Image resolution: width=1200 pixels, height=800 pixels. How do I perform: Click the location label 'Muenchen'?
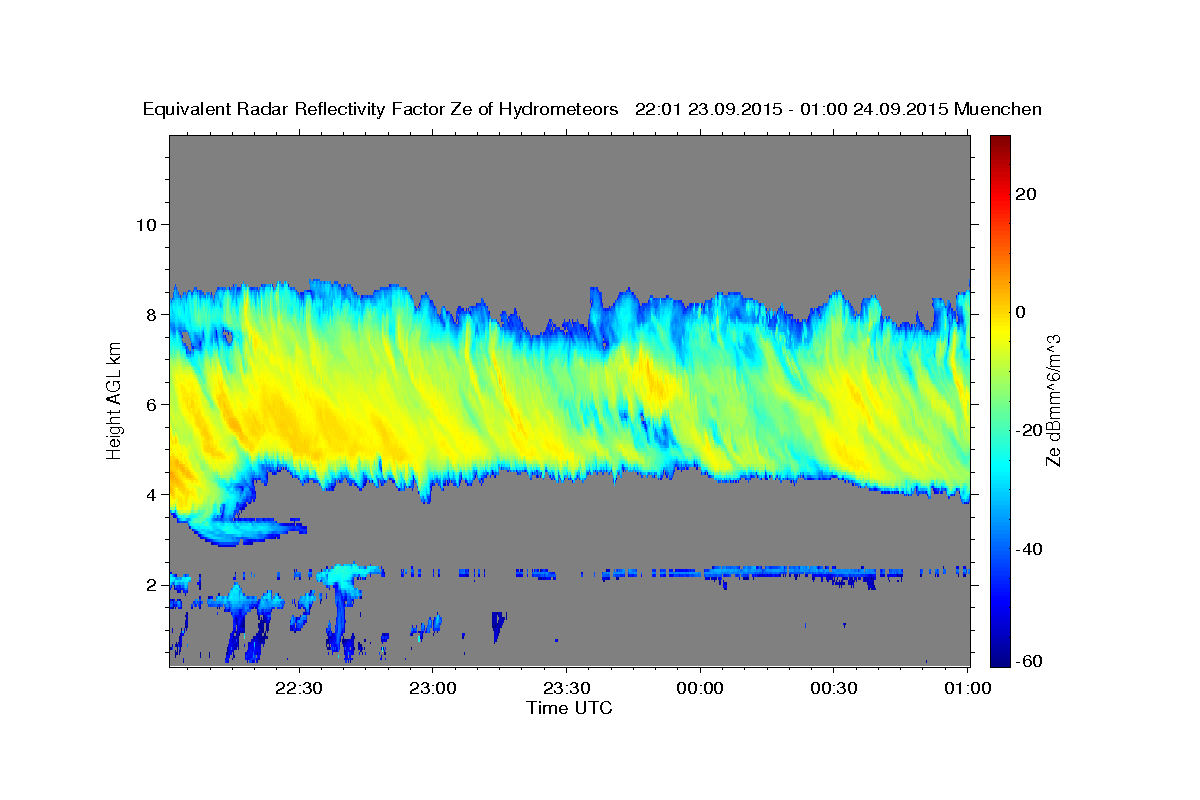click(x=999, y=109)
